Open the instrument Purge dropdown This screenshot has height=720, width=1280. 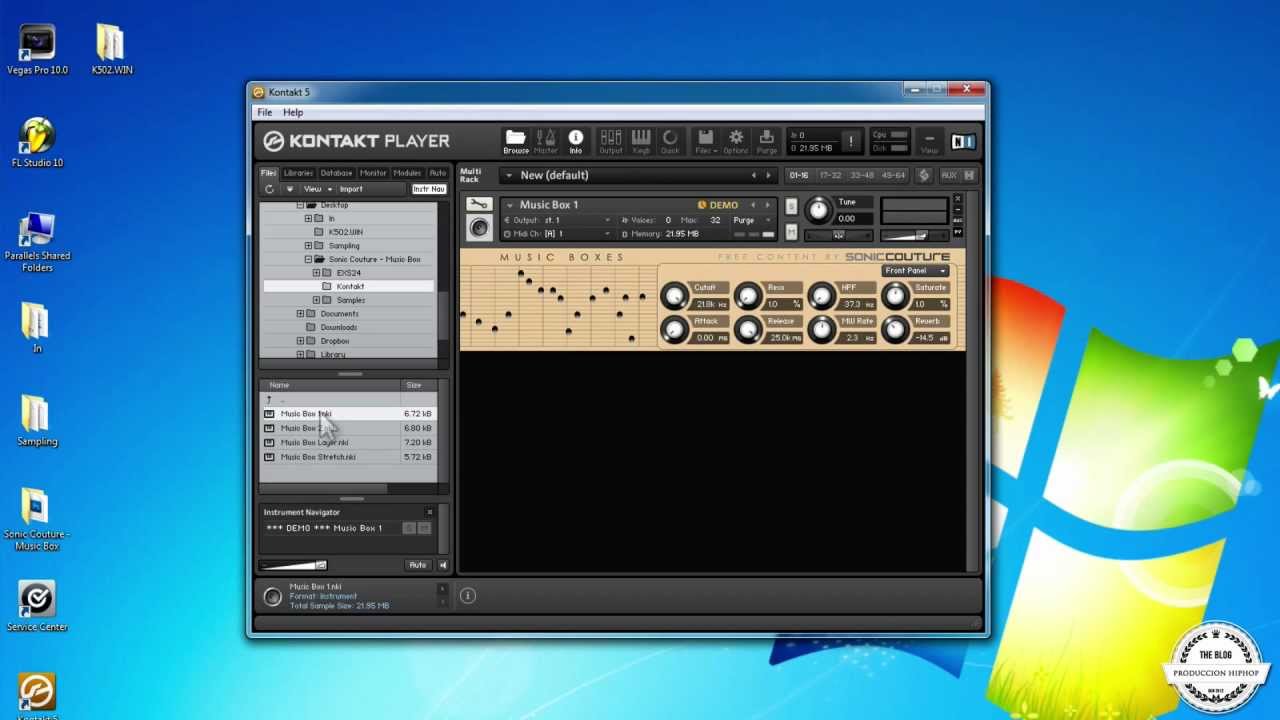[x=752, y=220]
